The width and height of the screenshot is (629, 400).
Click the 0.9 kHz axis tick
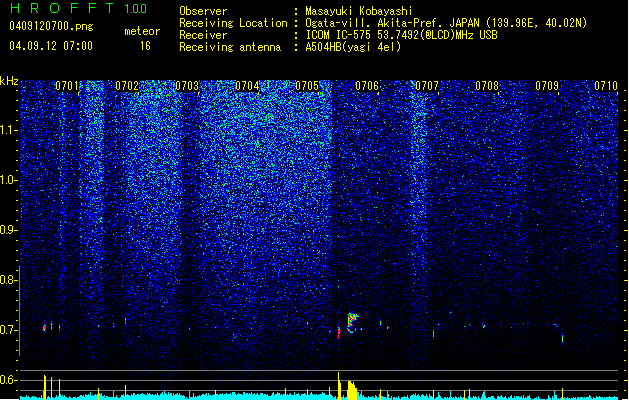tap(9, 230)
